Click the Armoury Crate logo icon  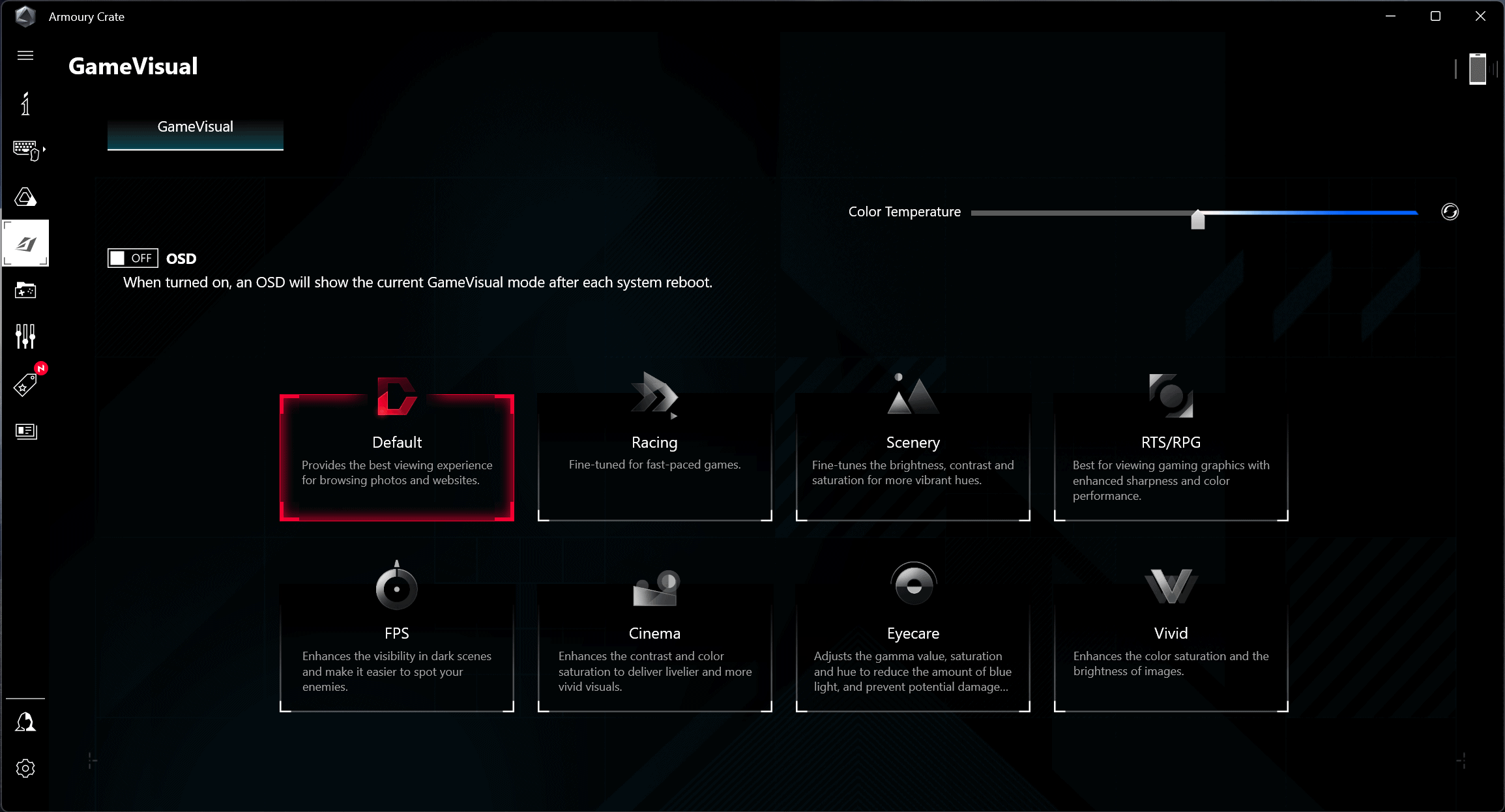pyautogui.click(x=25, y=16)
